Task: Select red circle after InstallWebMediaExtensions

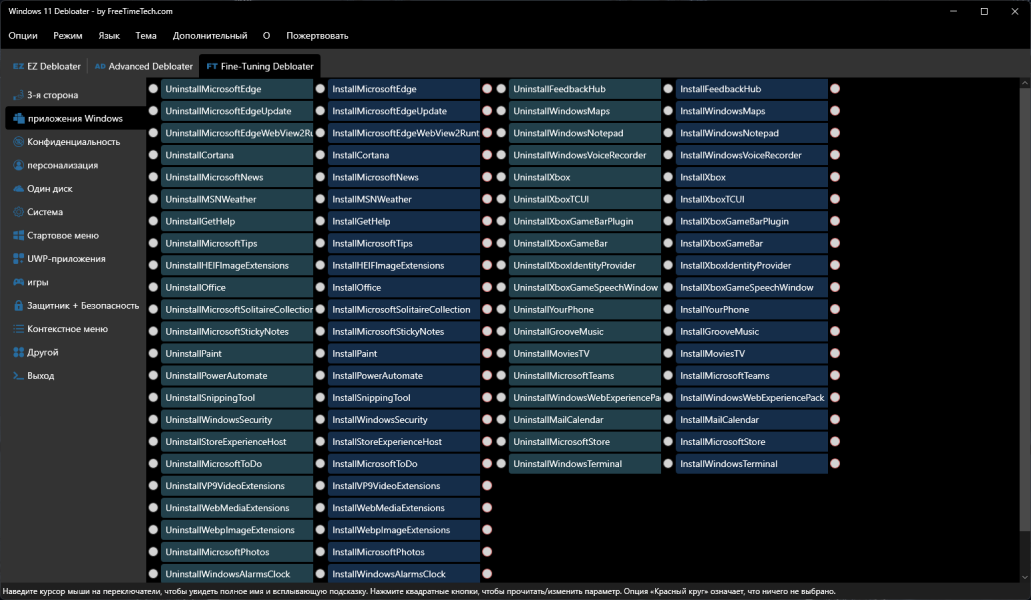Action: point(487,508)
